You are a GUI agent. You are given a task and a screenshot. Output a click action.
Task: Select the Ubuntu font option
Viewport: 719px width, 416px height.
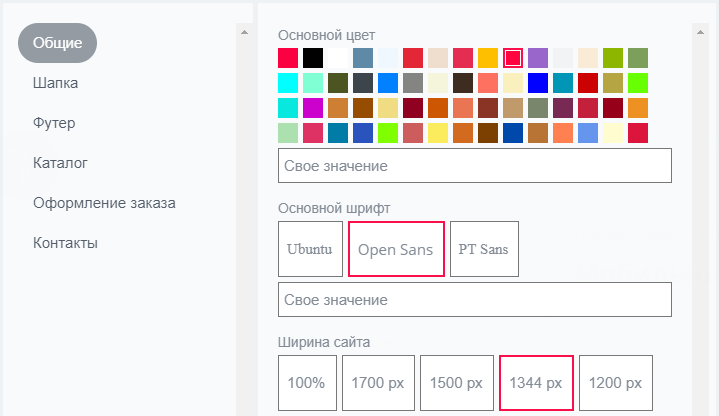click(x=310, y=249)
